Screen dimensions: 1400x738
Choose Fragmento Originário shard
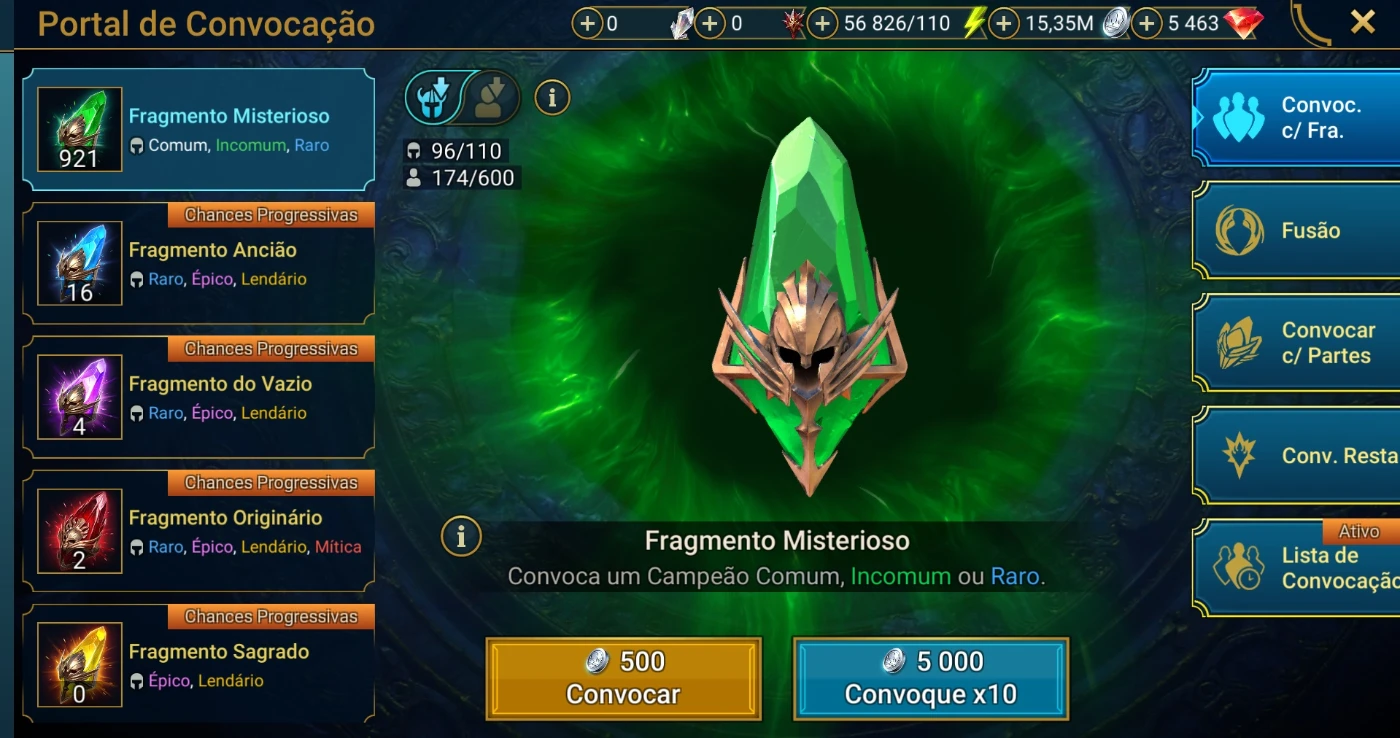199,531
